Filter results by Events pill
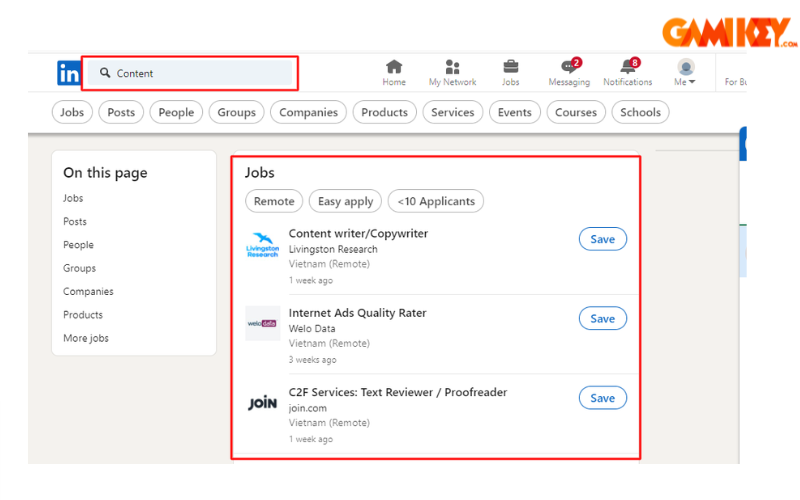This screenshot has width=800, height=500. (x=515, y=112)
